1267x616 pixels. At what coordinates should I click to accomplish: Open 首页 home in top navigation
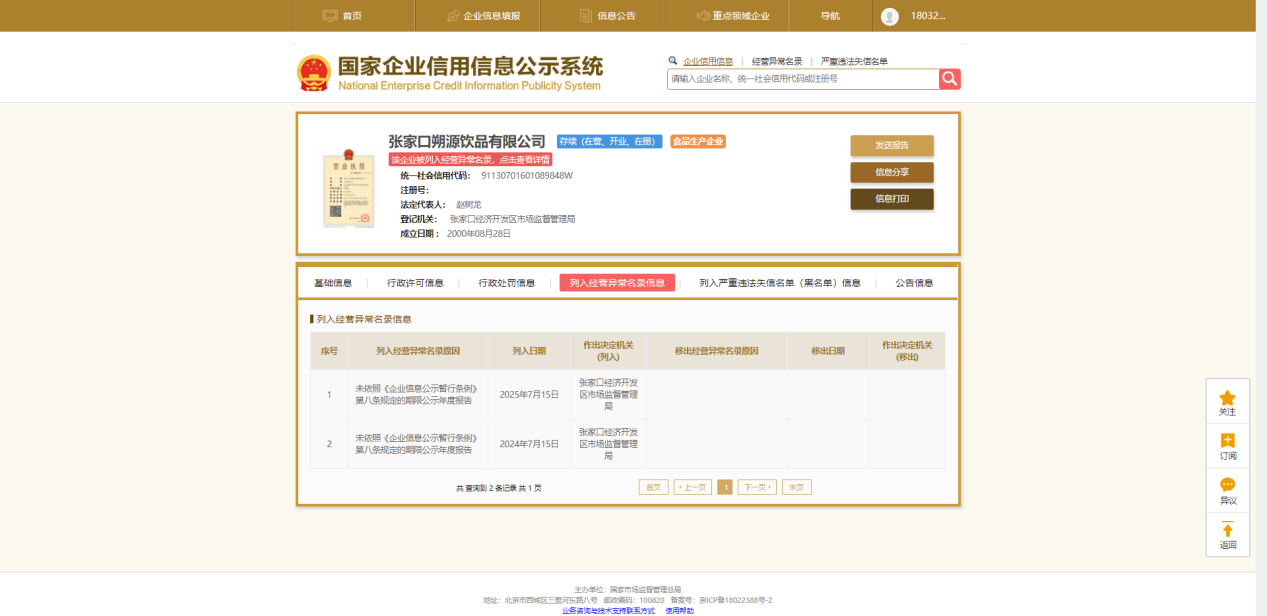point(342,16)
